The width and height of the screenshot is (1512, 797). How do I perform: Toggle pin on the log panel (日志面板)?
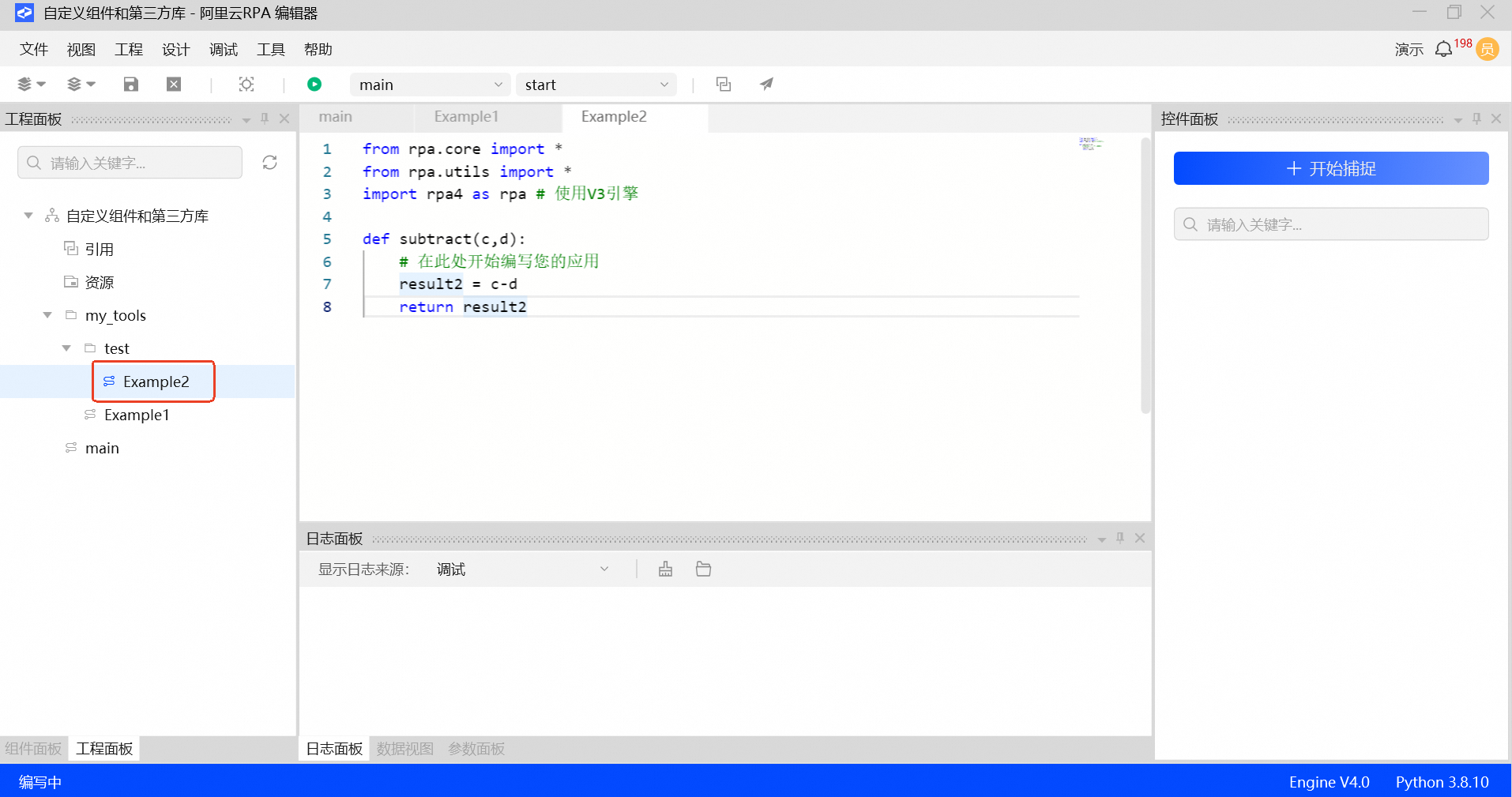[1120, 538]
